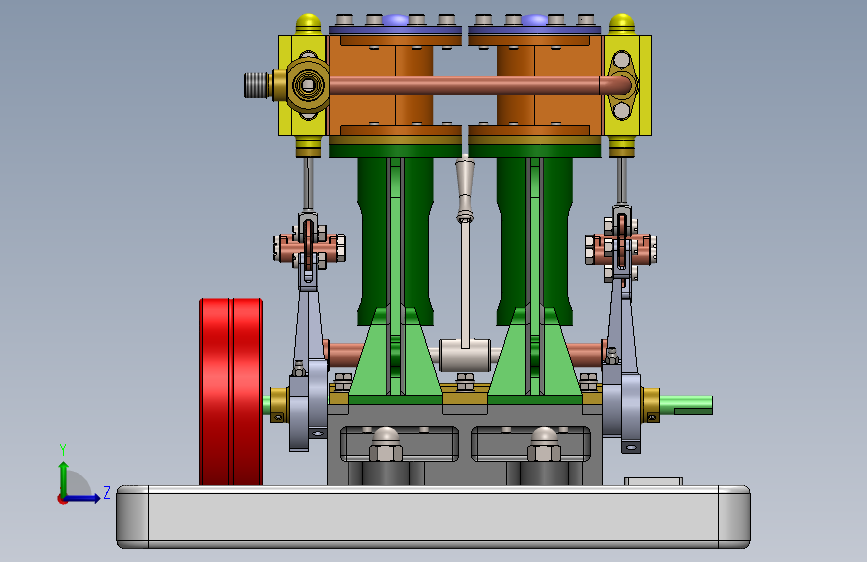Select the thin vertical rod at center
Viewport: 867px width, 562px height.
coord(465,285)
